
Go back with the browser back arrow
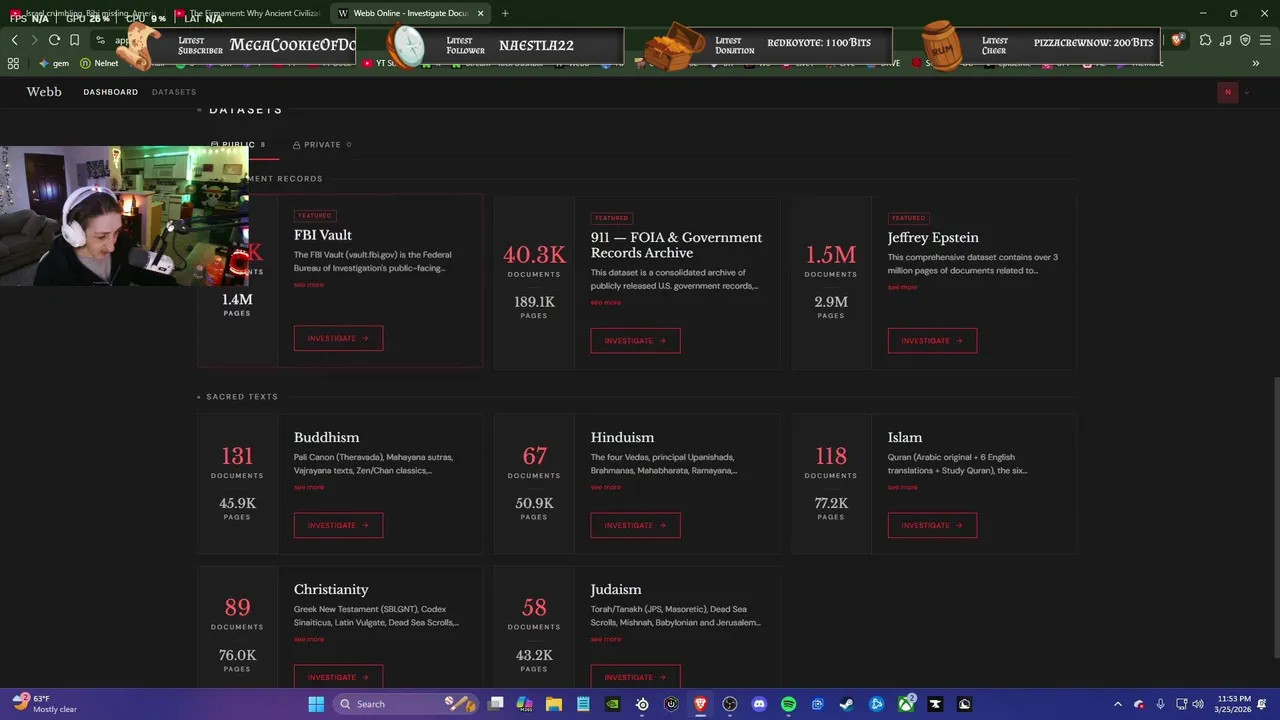tap(14, 40)
